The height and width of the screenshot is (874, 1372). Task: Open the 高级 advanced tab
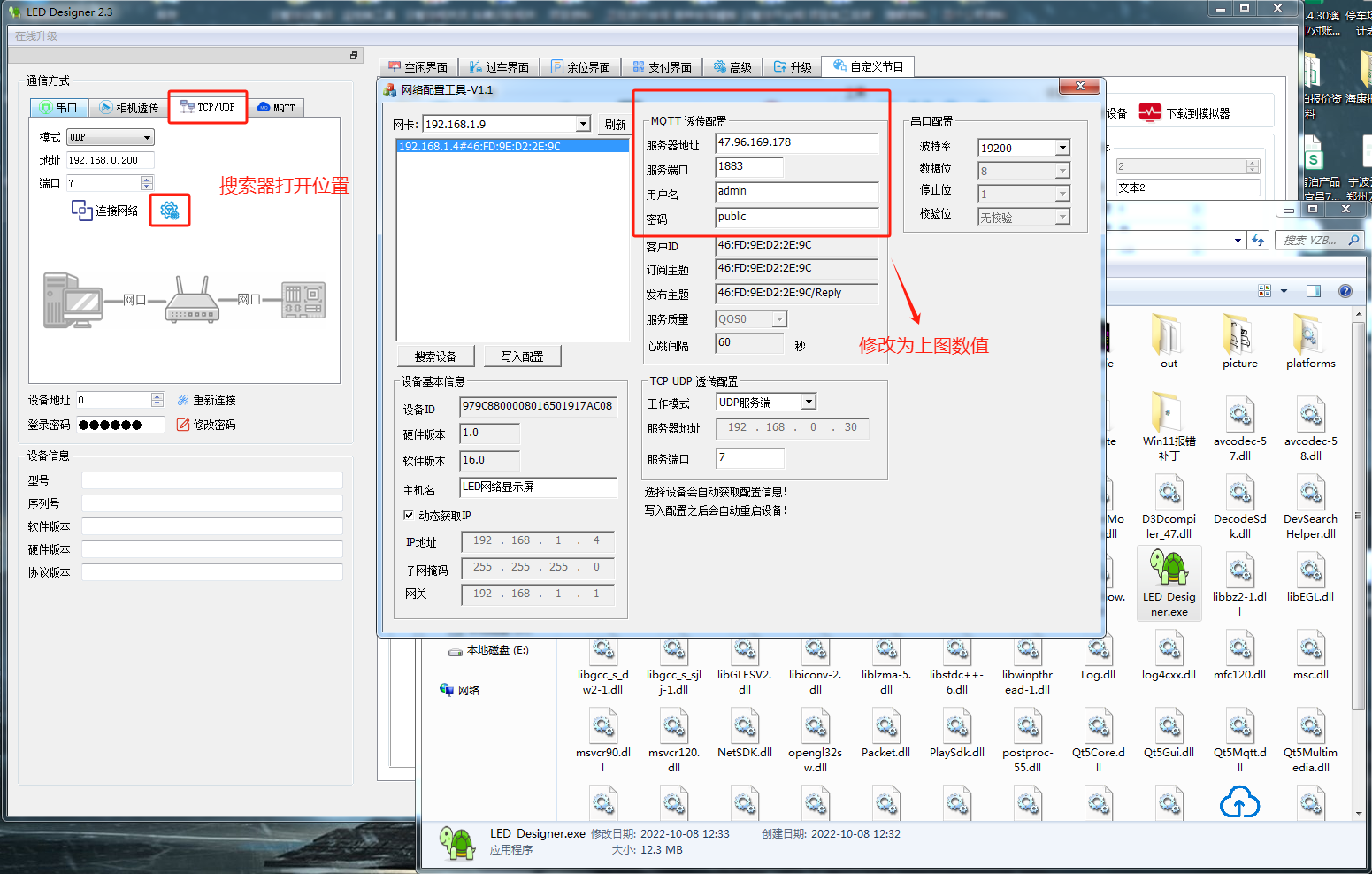(x=732, y=67)
